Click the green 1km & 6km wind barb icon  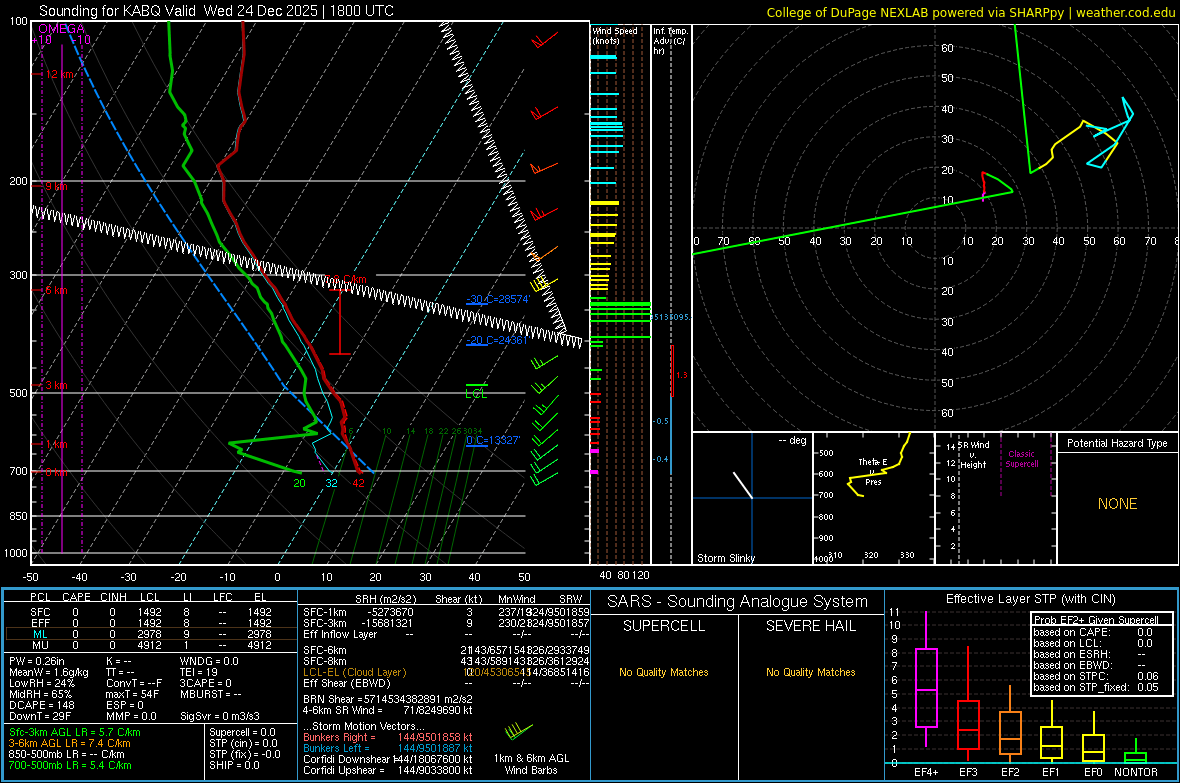(x=519, y=730)
